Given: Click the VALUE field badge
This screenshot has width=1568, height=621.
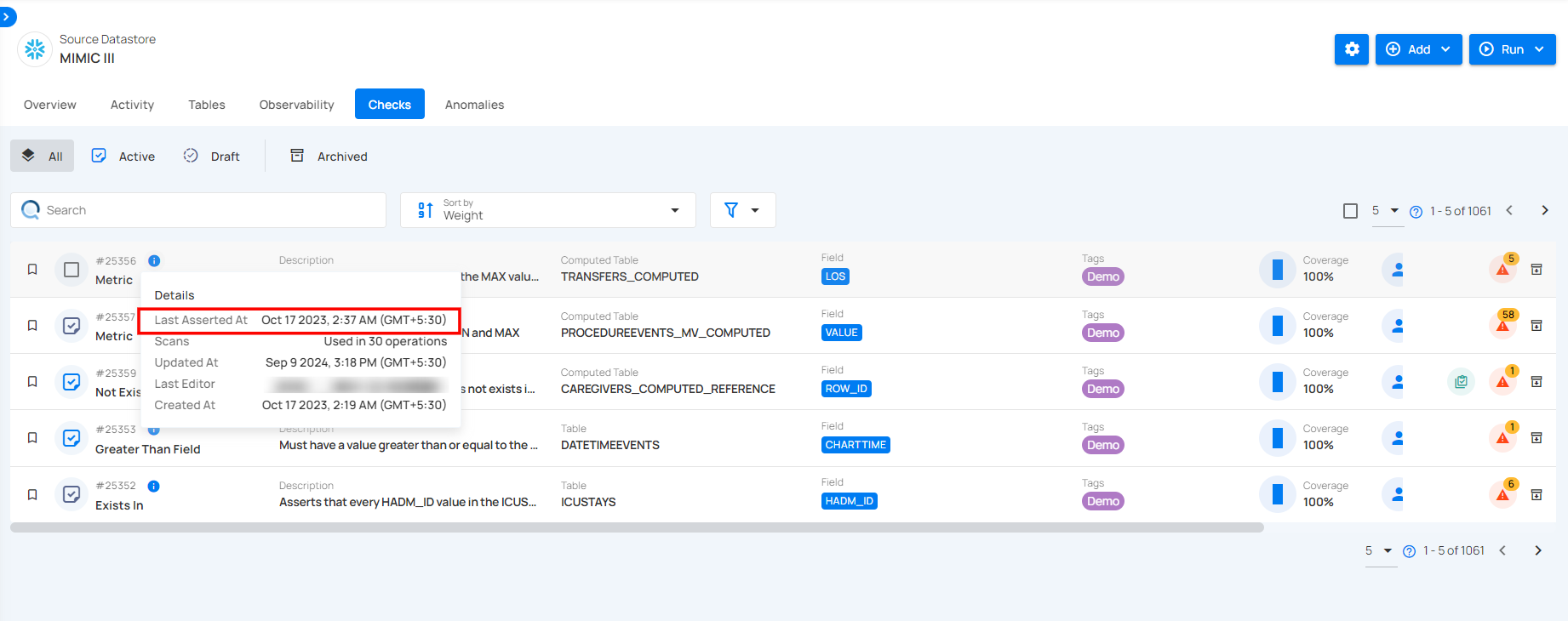Looking at the screenshot, I should point(841,333).
